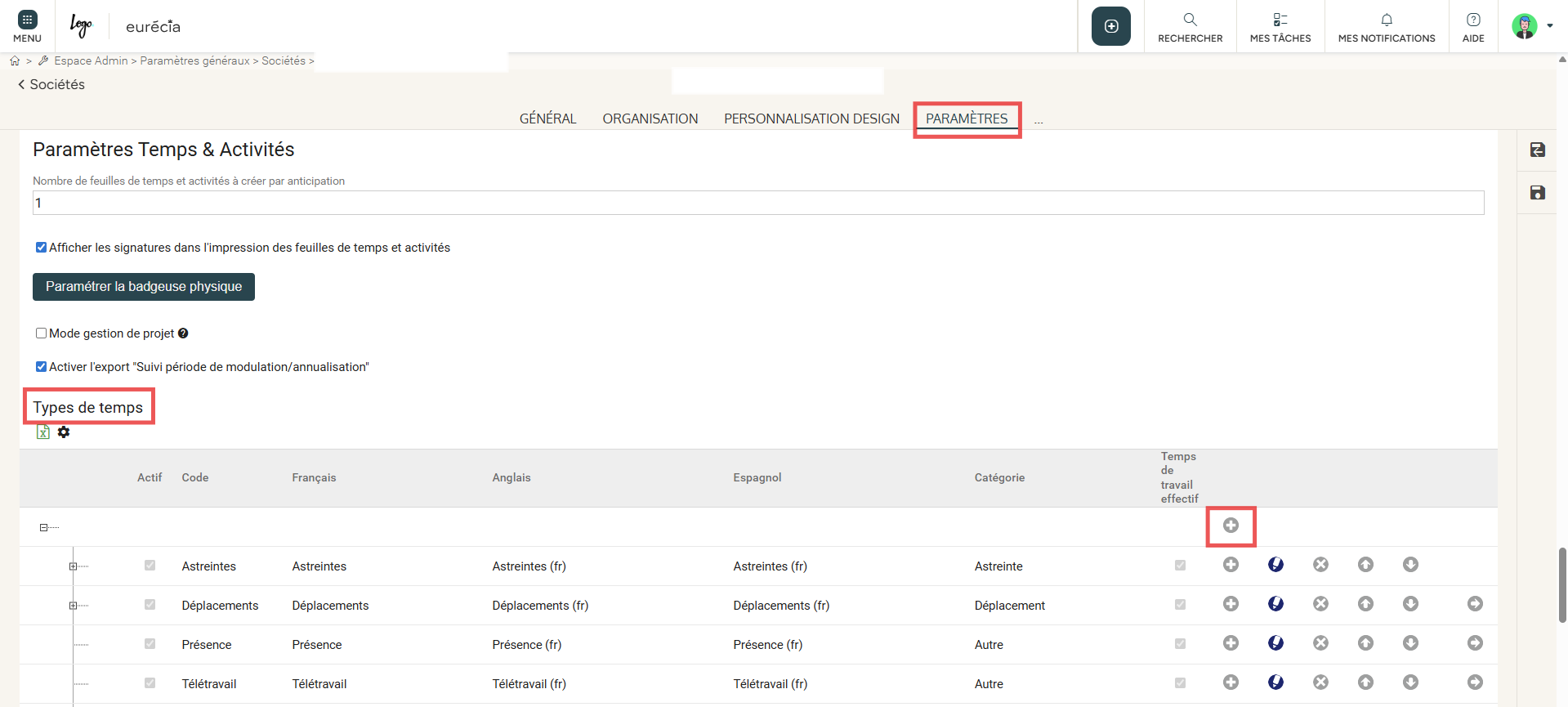Enable Mode gestion de projet
The width and height of the screenshot is (1568, 707).
coord(41,333)
